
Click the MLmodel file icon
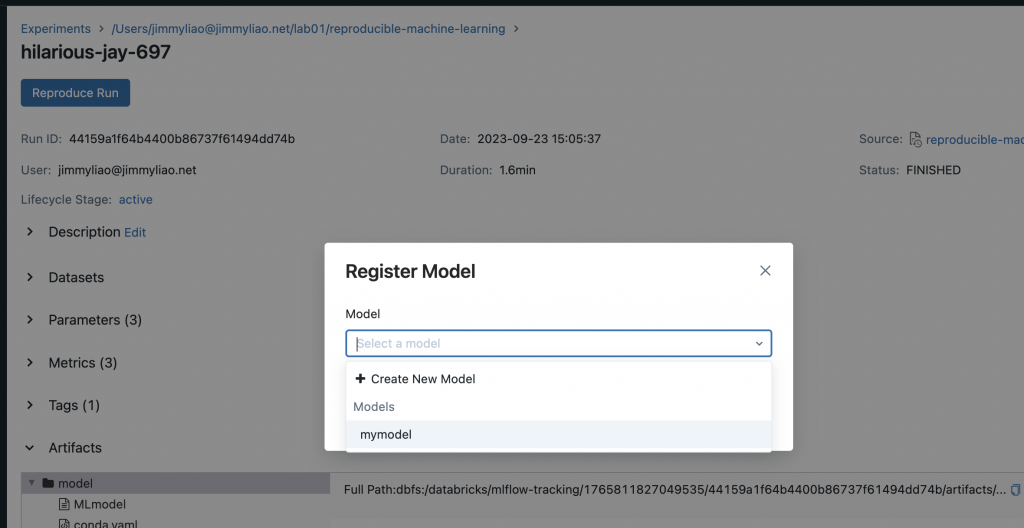click(64, 504)
